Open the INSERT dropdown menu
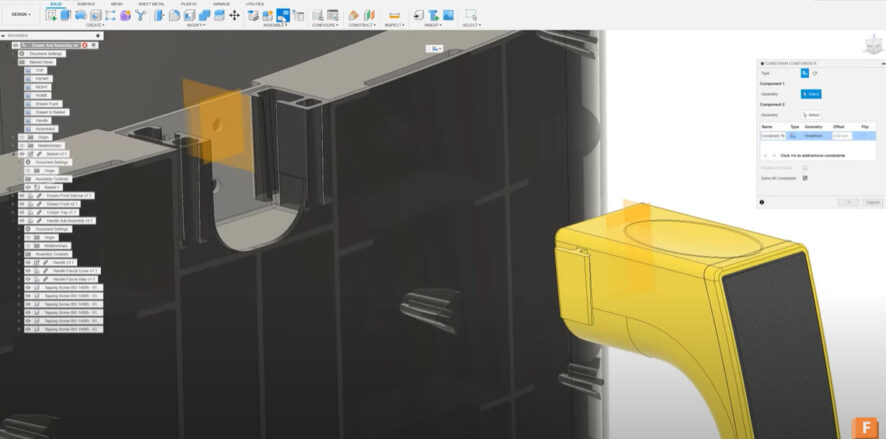886x439 pixels. [433, 25]
